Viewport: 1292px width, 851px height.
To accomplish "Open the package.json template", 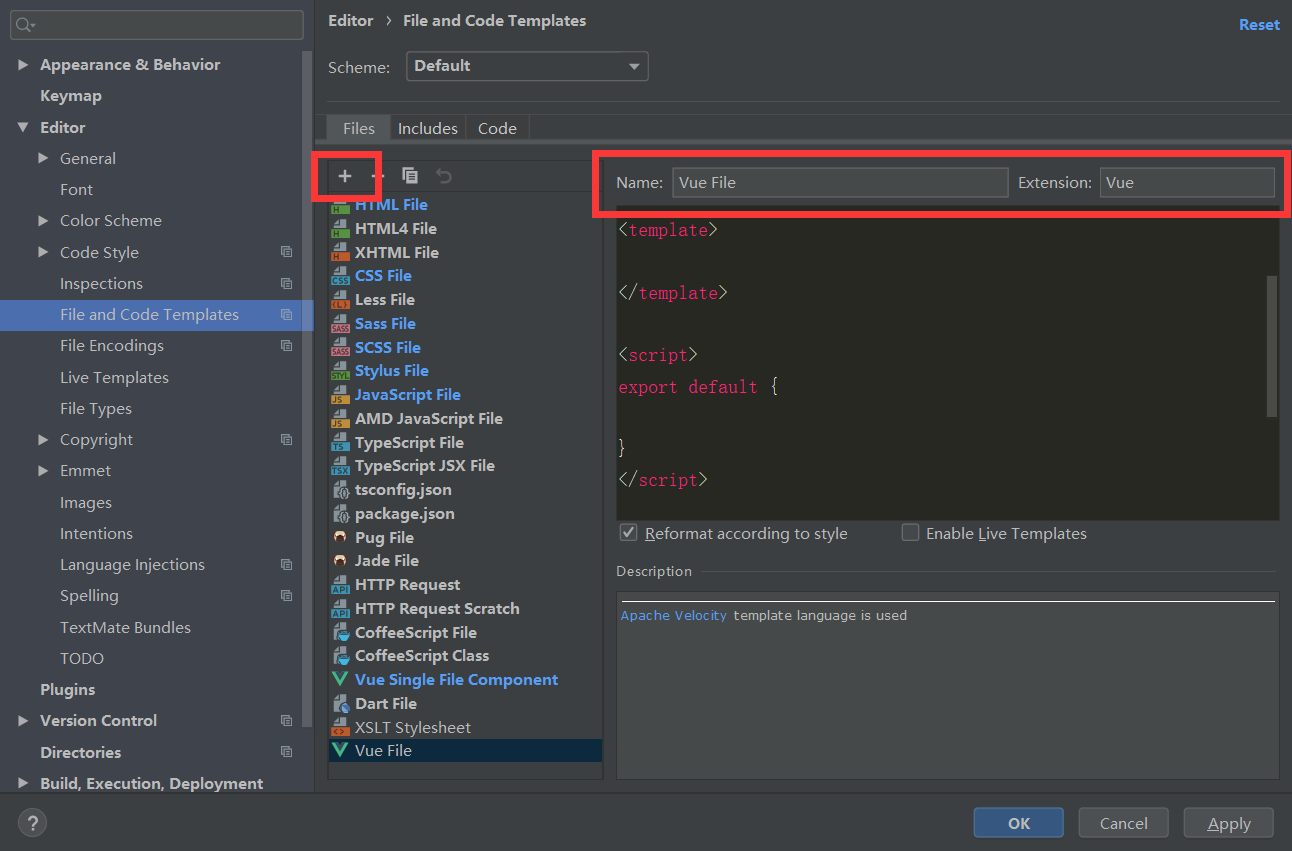I will pos(406,513).
